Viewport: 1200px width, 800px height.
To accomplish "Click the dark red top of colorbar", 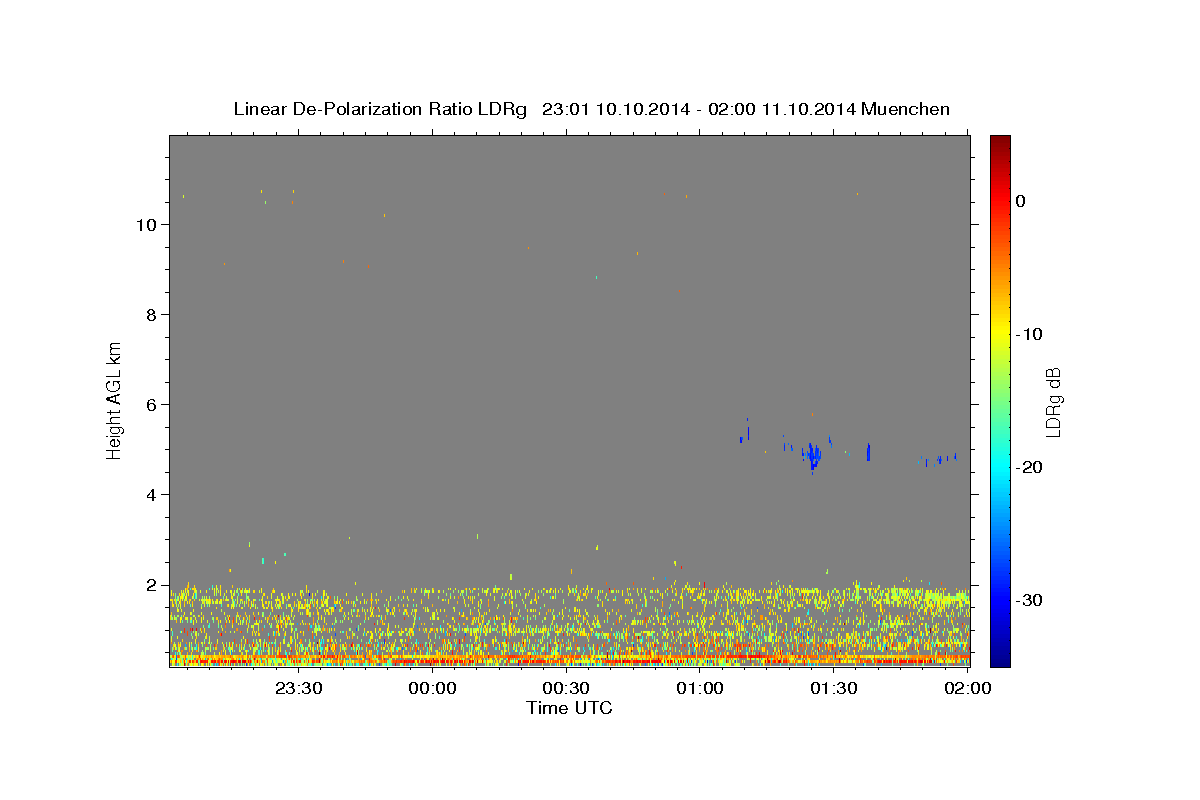I will (1000, 143).
